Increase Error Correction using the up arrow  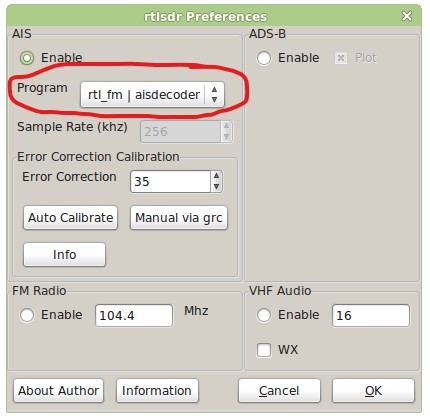[x=217, y=176]
